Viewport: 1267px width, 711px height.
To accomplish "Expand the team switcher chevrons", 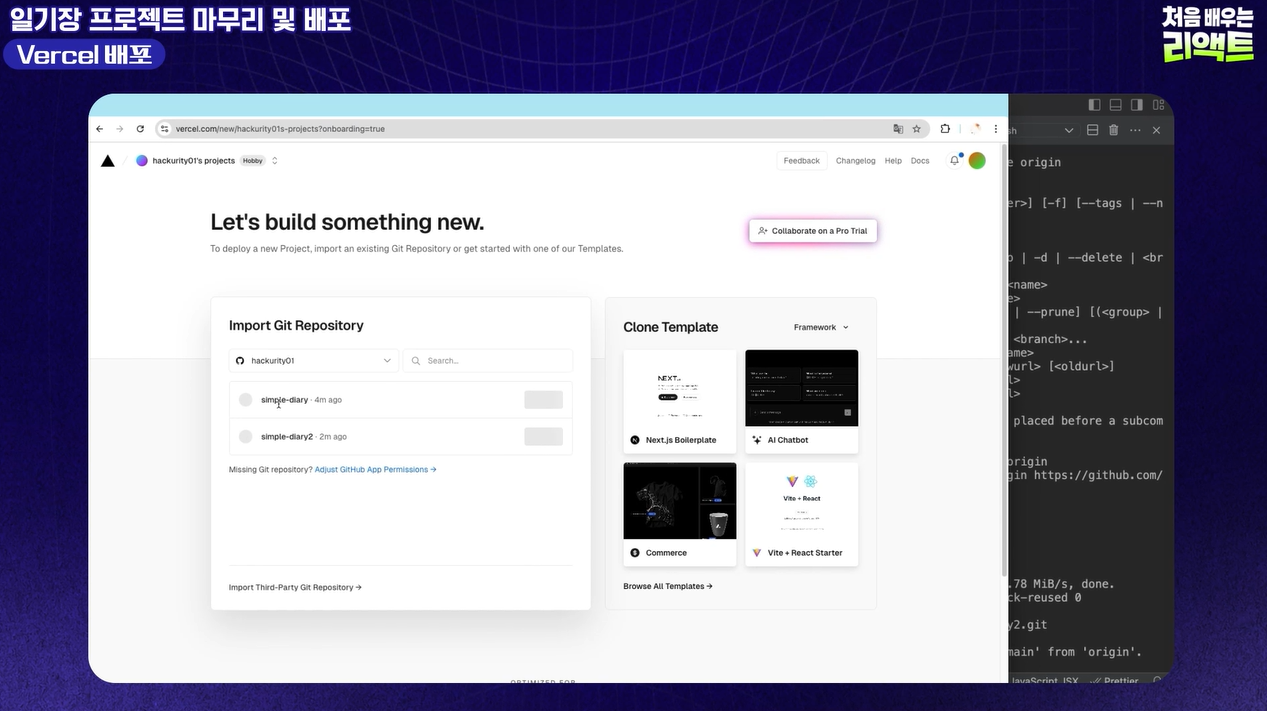I will [x=275, y=160].
